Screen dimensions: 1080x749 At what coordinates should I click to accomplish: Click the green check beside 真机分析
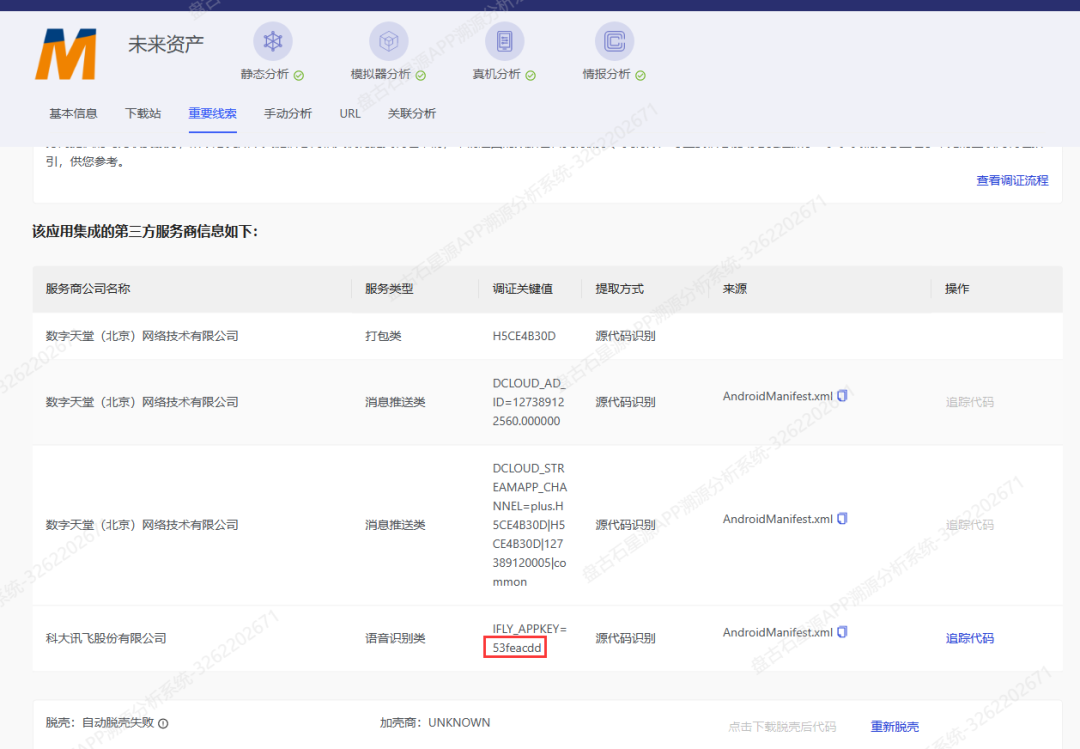tap(530, 75)
